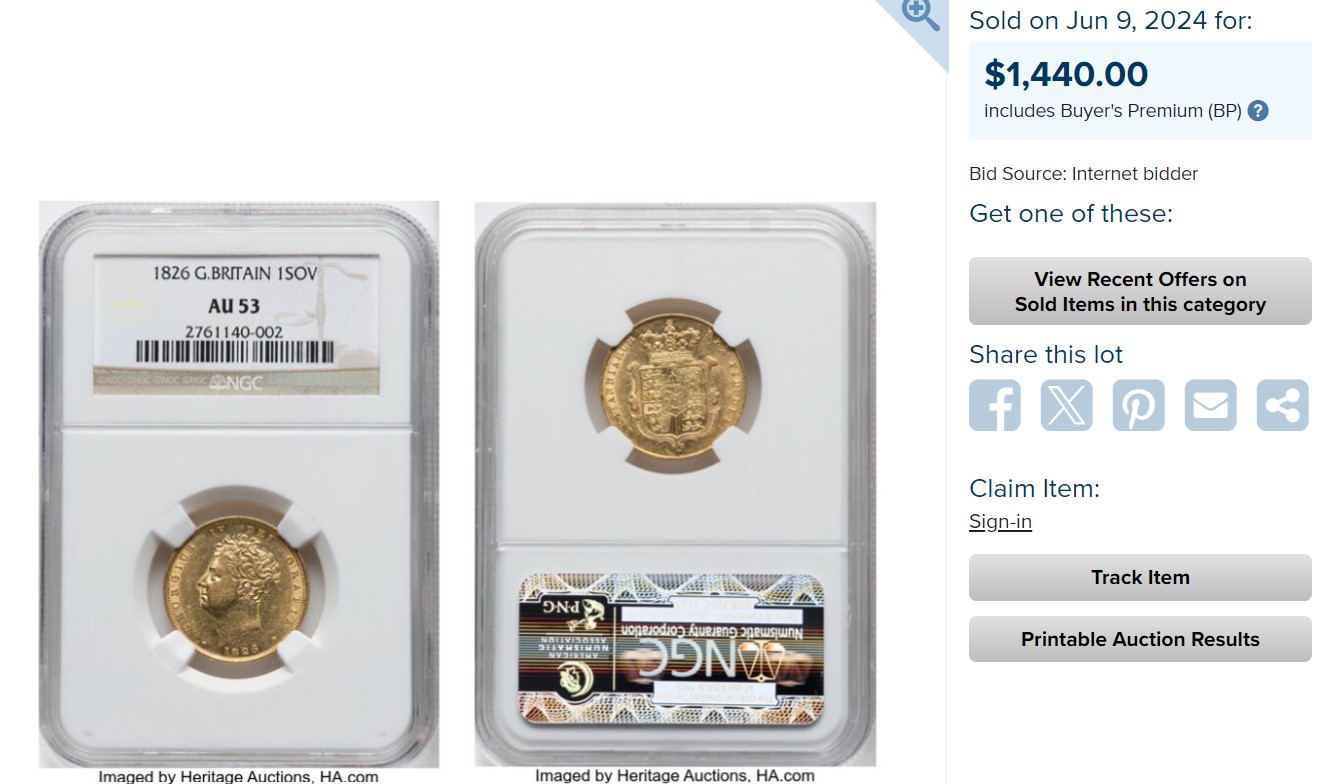Image resolution: width=1318 pixels, height=784 pixels.
Task: Share this lot on X
Action: 1067,405
